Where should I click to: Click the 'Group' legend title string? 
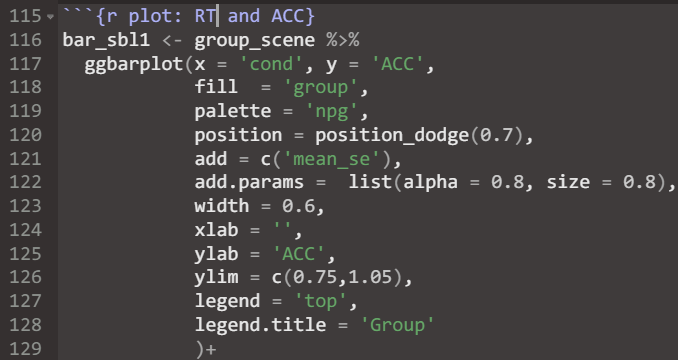click(398, 325)
